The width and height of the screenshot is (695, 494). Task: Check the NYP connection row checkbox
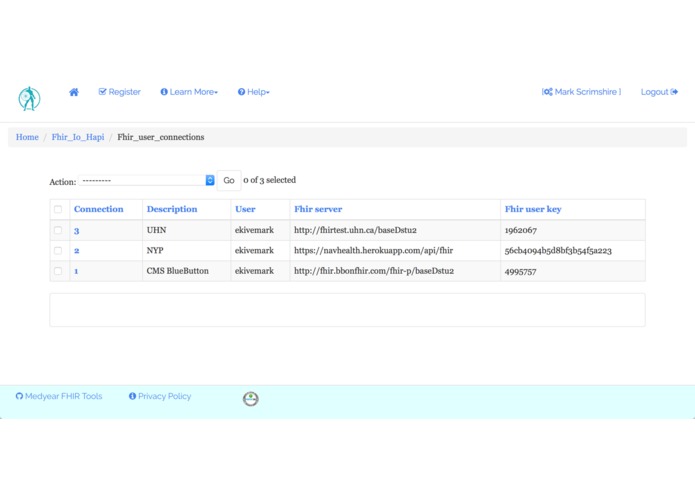(x=58, y=251)
